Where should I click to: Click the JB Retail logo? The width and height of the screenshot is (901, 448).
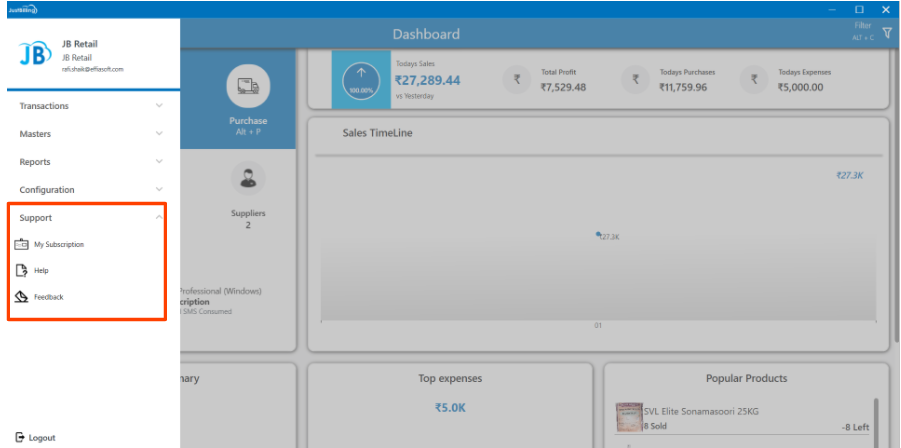tap(33, 55)
